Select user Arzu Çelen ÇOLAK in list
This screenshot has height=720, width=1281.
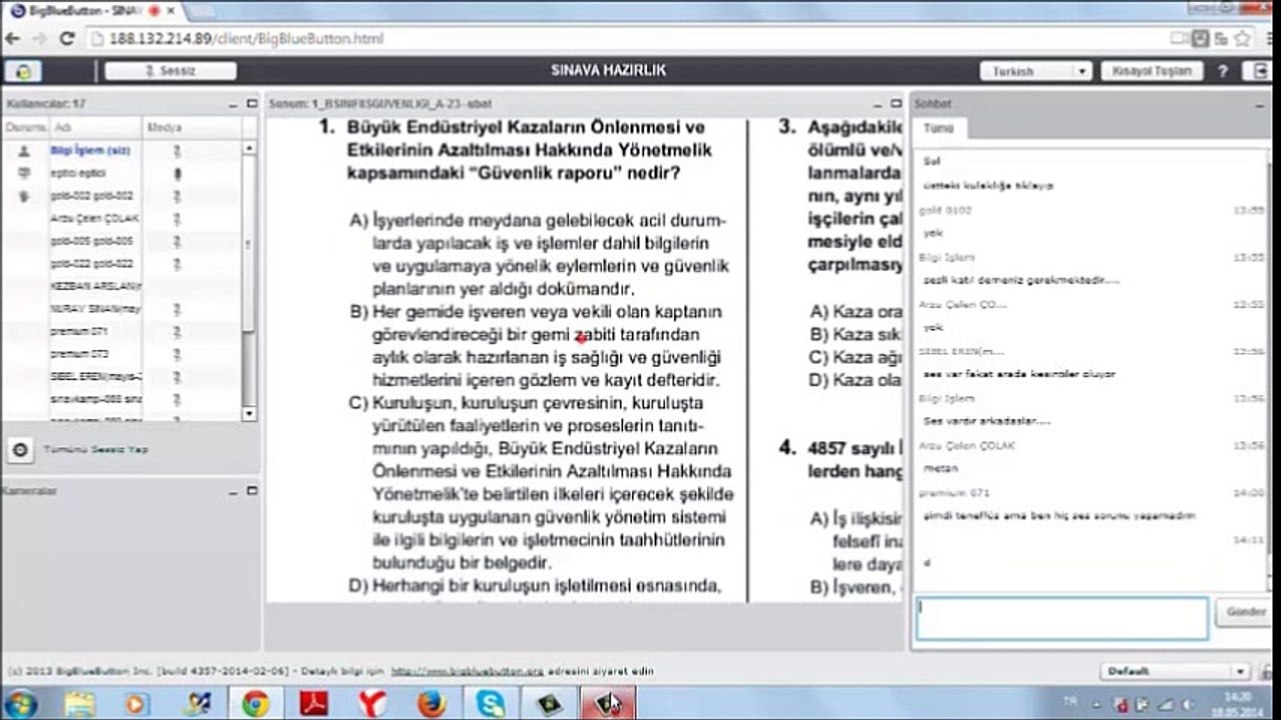coord(94,218)
